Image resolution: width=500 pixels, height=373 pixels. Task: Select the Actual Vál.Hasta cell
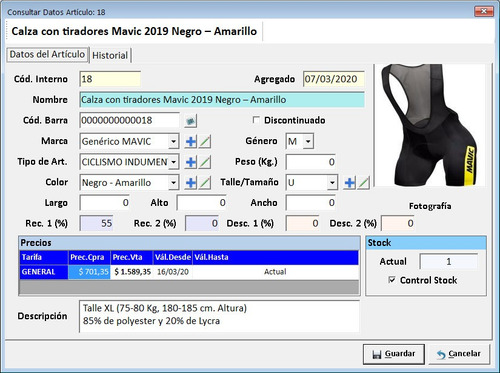click(x=275, y=272)
